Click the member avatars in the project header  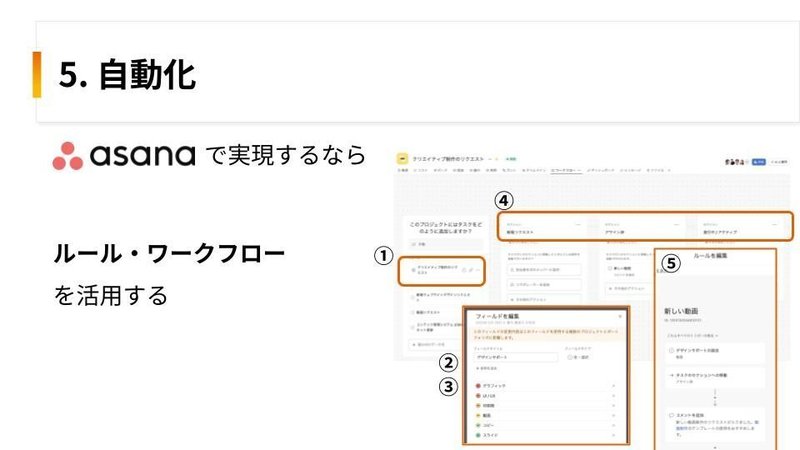click(x=736, y=162)
